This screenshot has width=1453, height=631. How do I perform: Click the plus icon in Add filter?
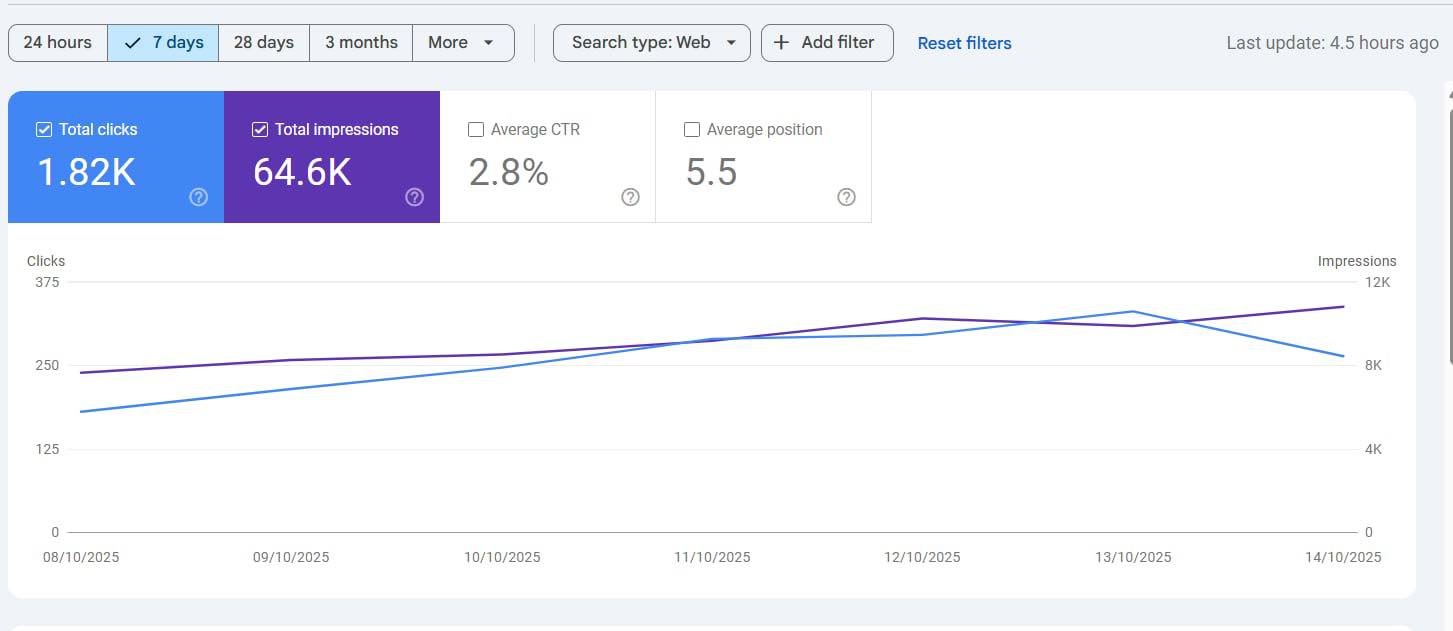(782, 43)
